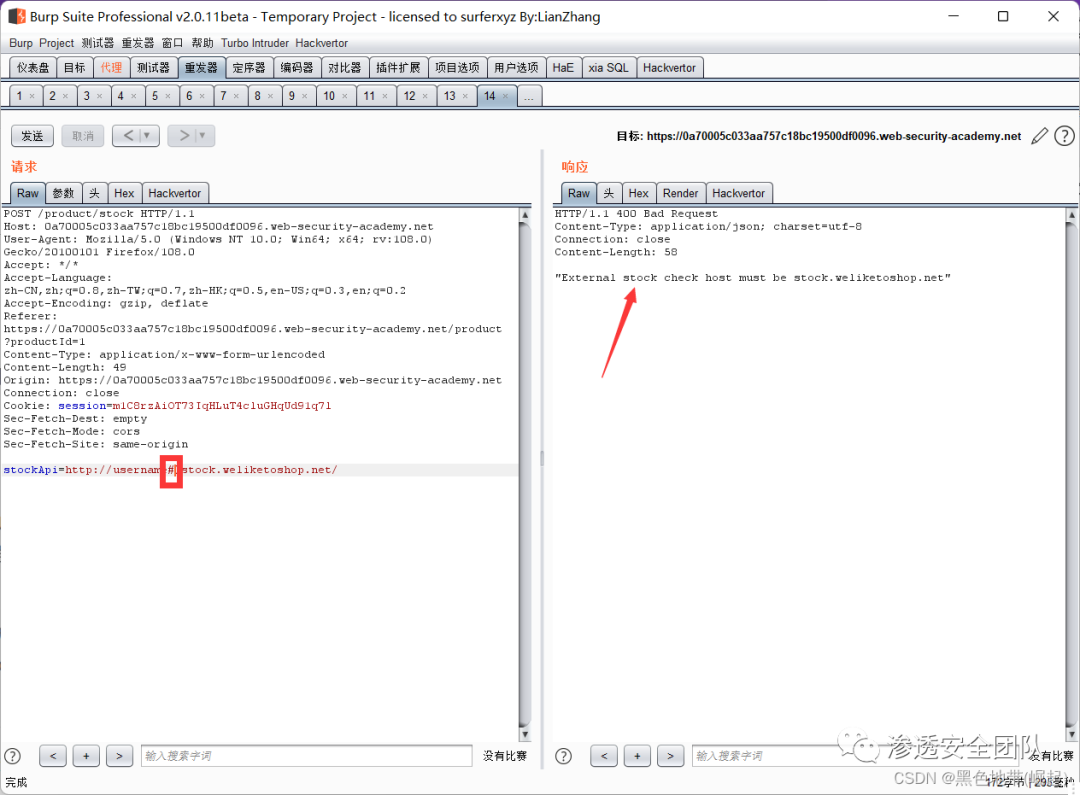Click the 取消 cancel button
Viewport: 1080px width, 795px height.
pyautogui.click(x=83, y=136)
